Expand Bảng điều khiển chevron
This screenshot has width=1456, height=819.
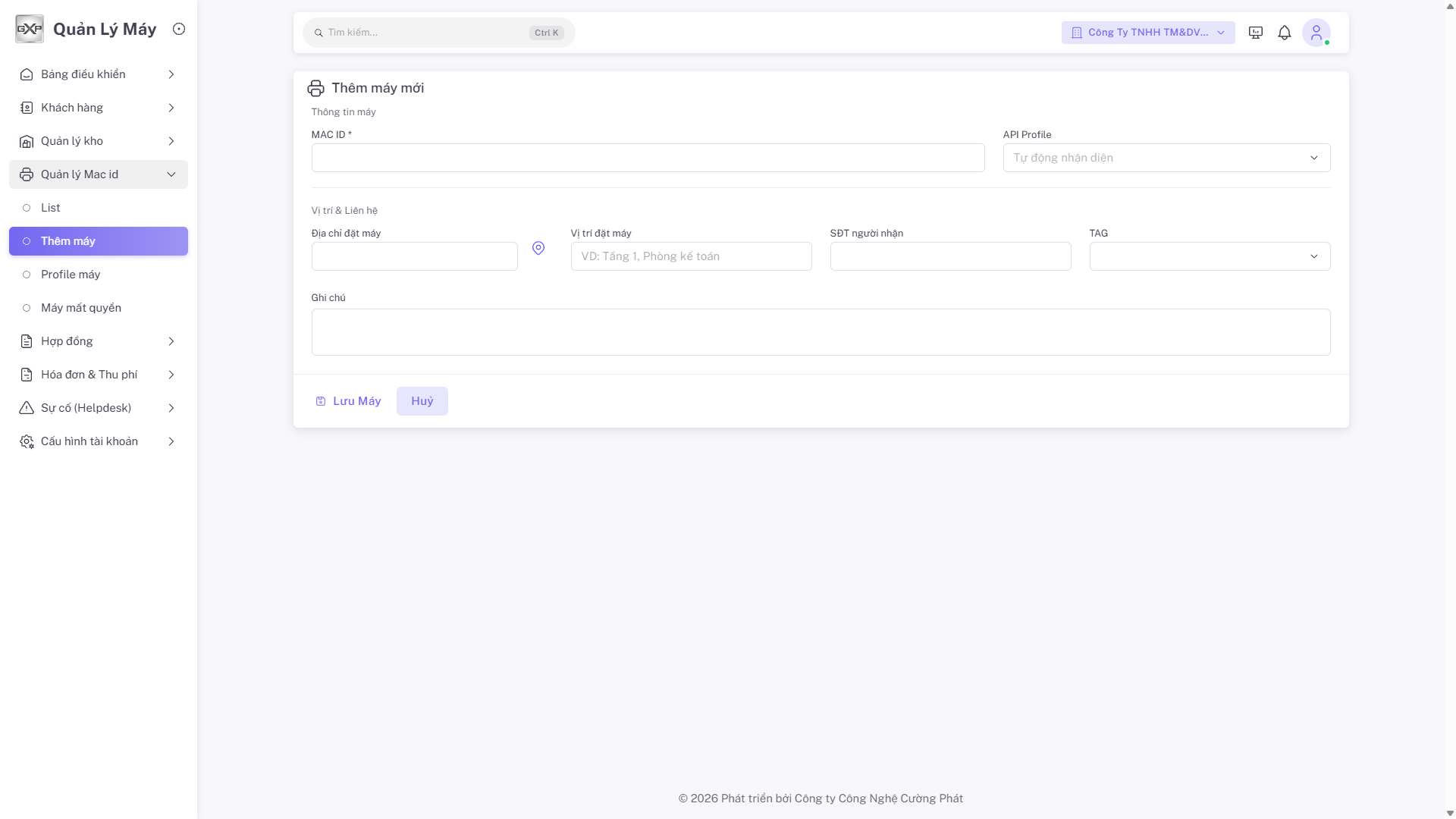pyautogui.click(x=171, y=74)
